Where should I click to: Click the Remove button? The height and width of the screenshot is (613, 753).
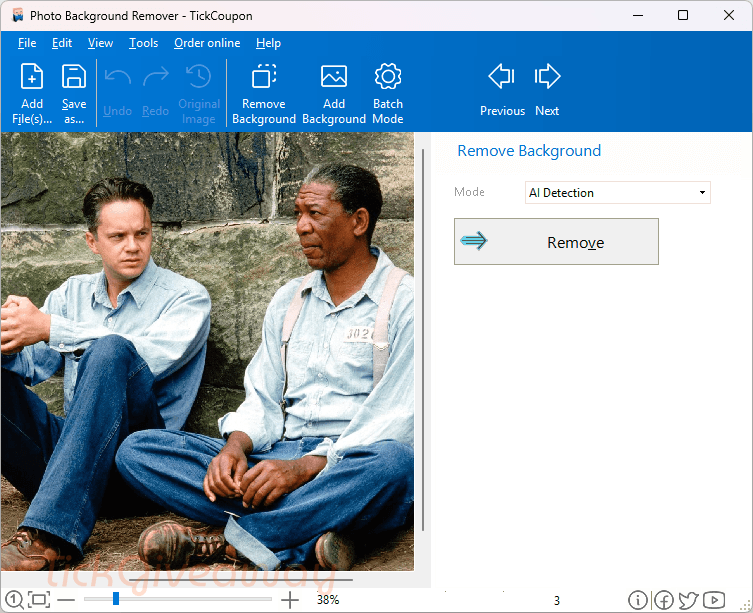pos(556,242)
